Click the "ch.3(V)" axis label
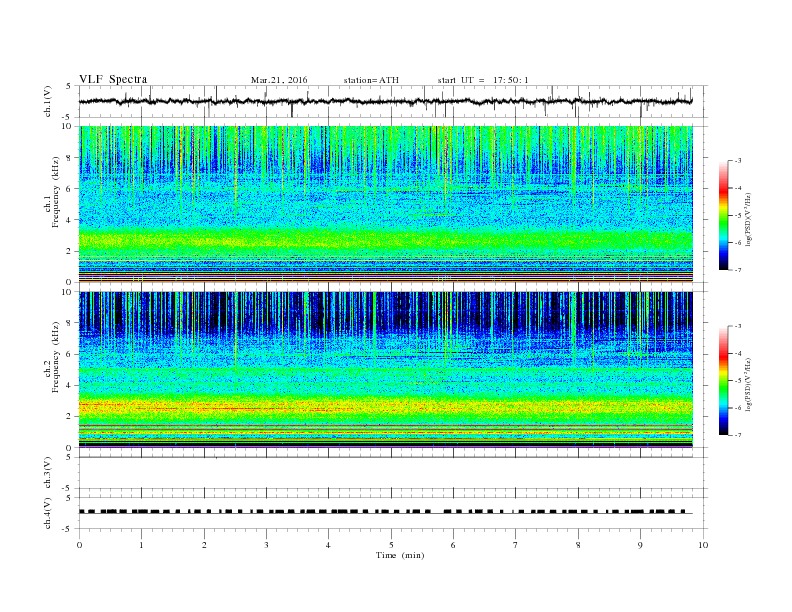Viewport: 792px width, 612px height. pos(48,473)
